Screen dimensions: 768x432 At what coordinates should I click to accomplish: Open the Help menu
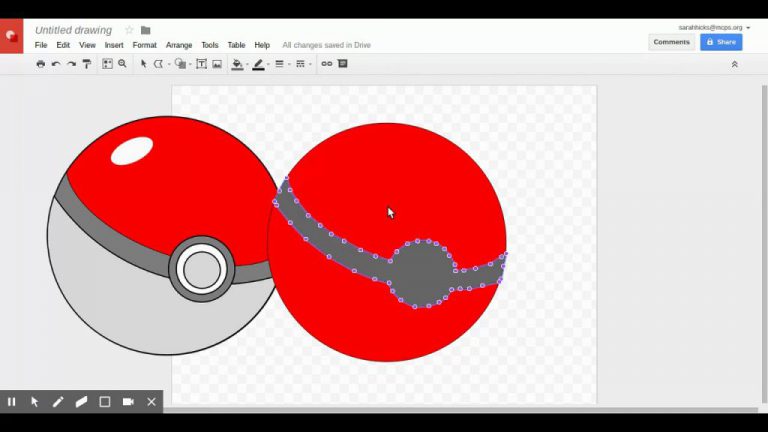coord(262,45)
